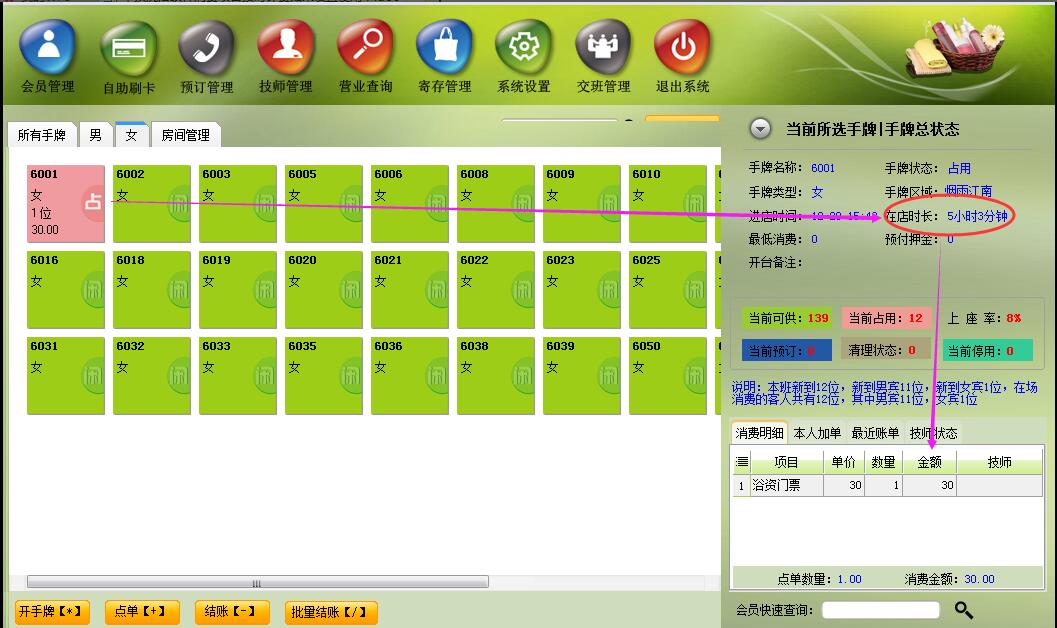Select wristband card 6025
This screenshot has width=1057, height=628.
click(667, 290)
